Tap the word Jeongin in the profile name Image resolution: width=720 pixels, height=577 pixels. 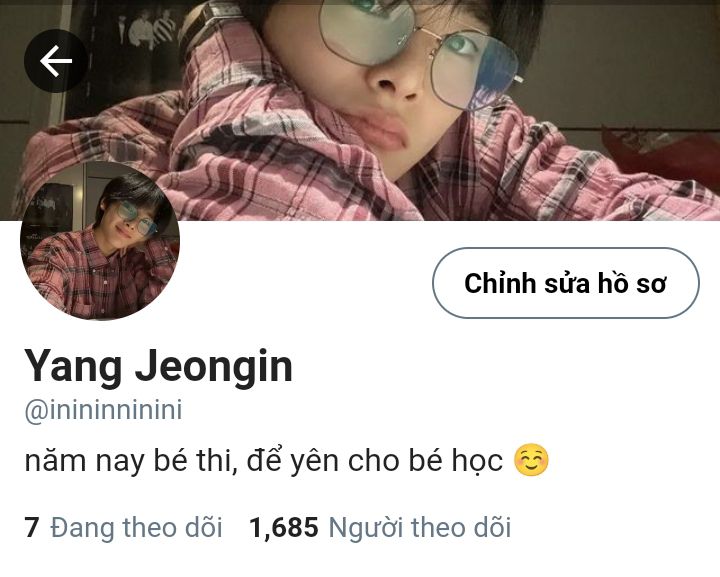(214, 368)
